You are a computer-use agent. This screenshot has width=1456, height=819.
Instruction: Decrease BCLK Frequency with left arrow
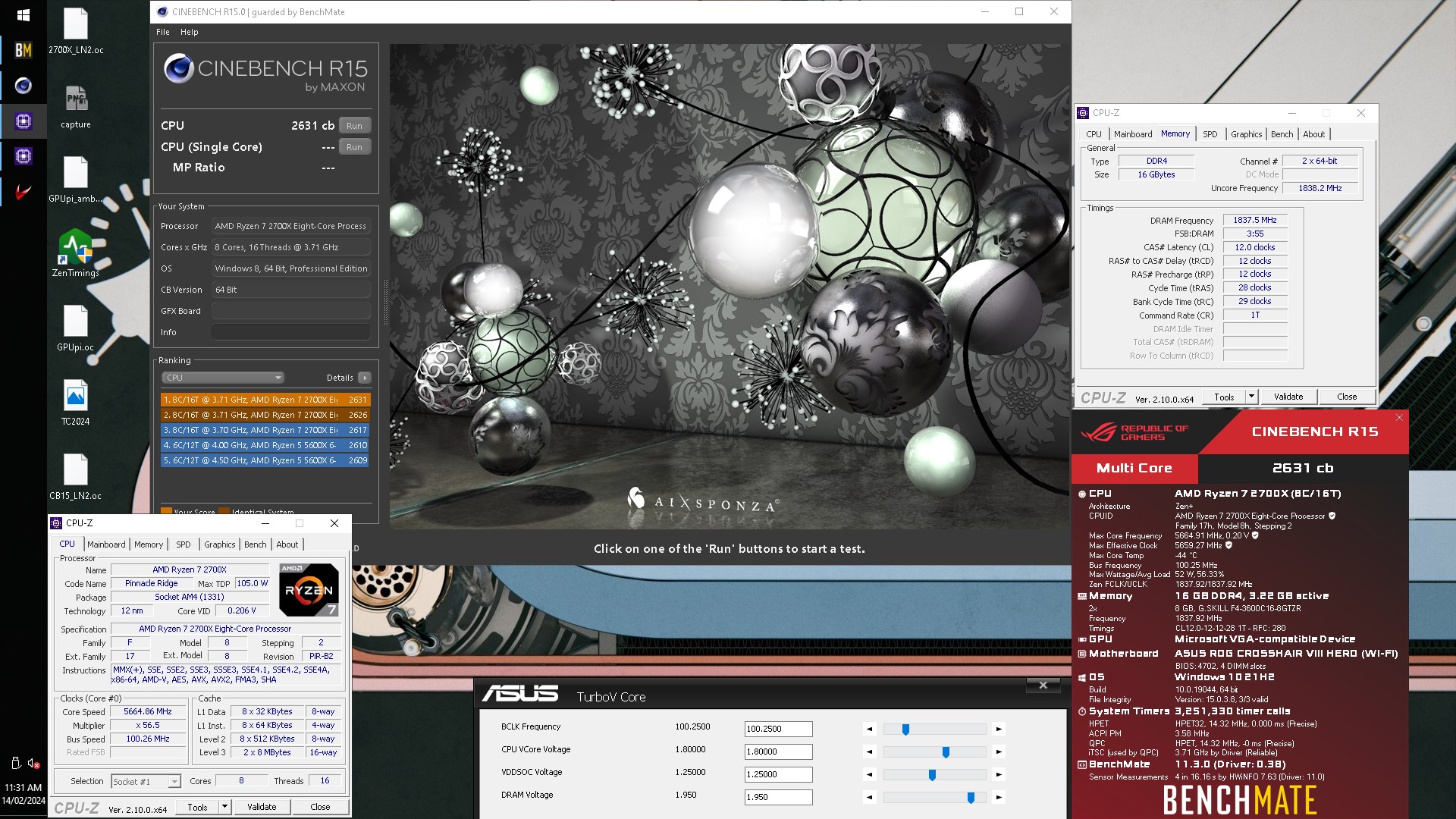pyautogui.click(x=869, y=730)
